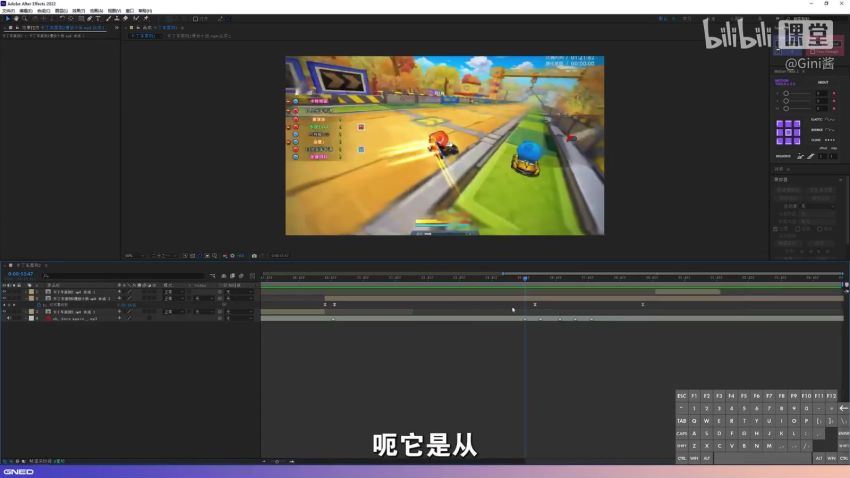Toggle visibility eye of layer 2

point(5,298)
